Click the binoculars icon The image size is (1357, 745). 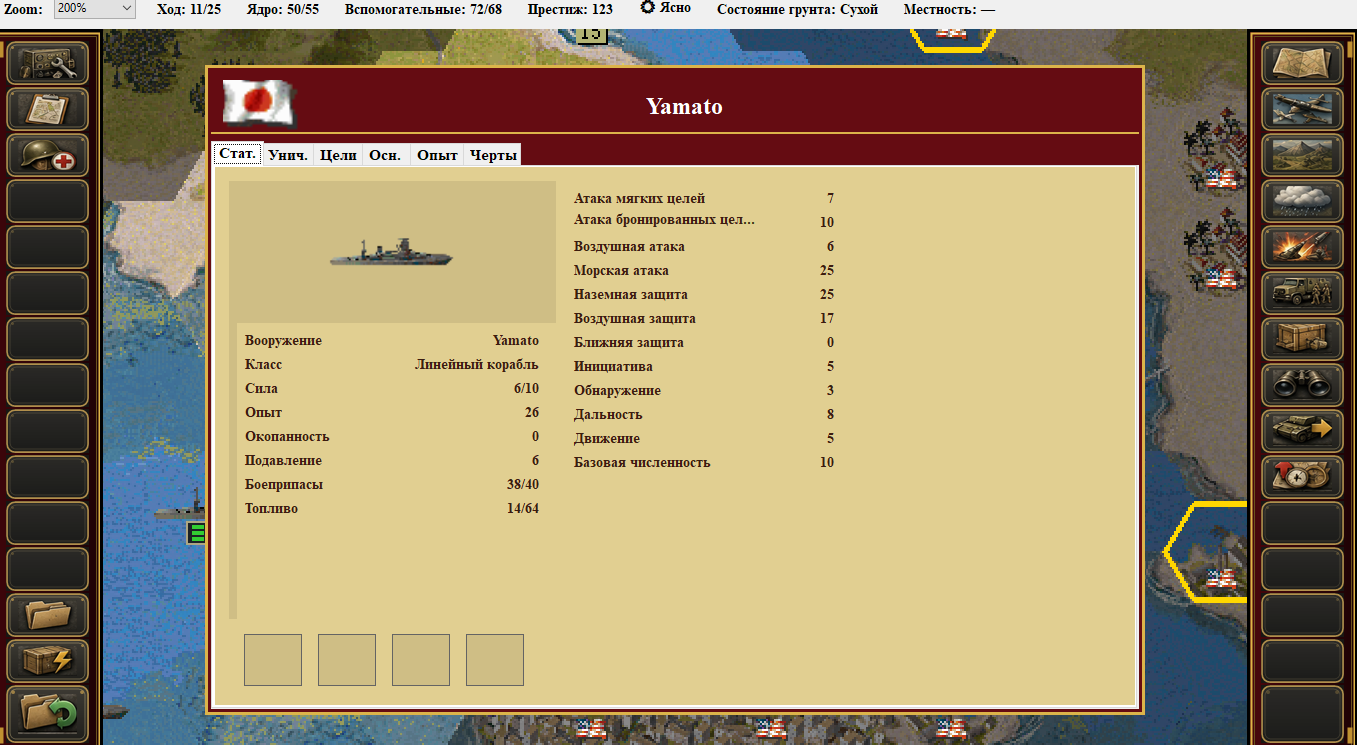click(x=1302, y=385)
